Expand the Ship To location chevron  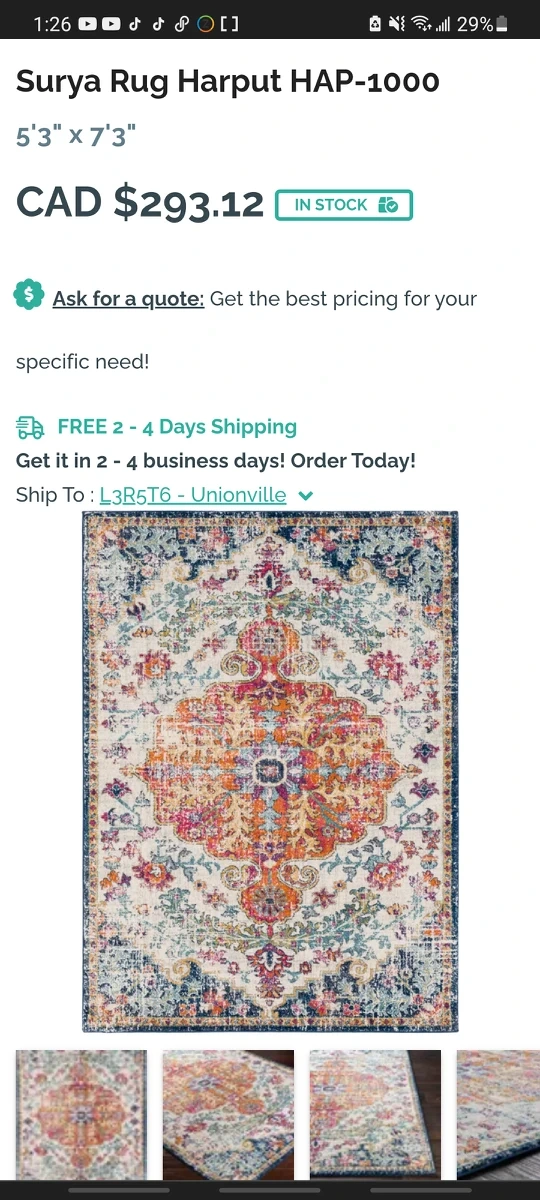(306, 495)
